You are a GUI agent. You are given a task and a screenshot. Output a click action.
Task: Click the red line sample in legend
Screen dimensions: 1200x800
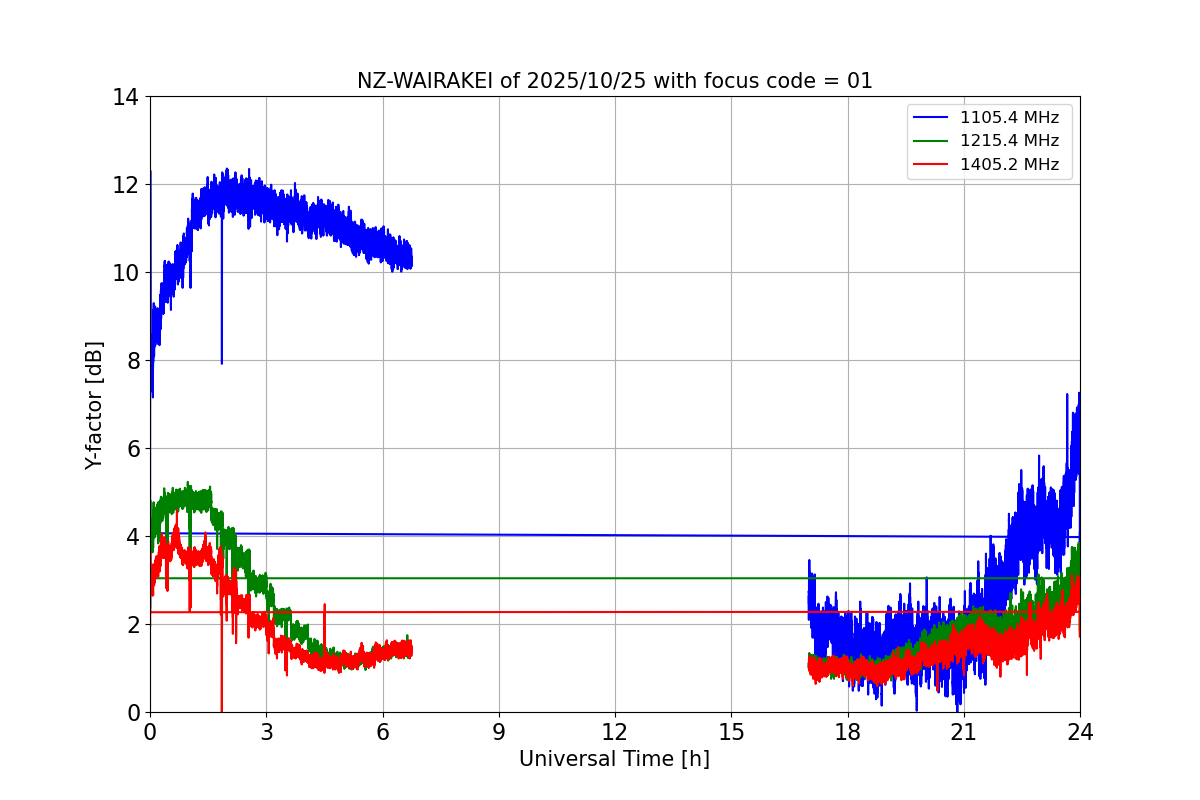[932, 165]
